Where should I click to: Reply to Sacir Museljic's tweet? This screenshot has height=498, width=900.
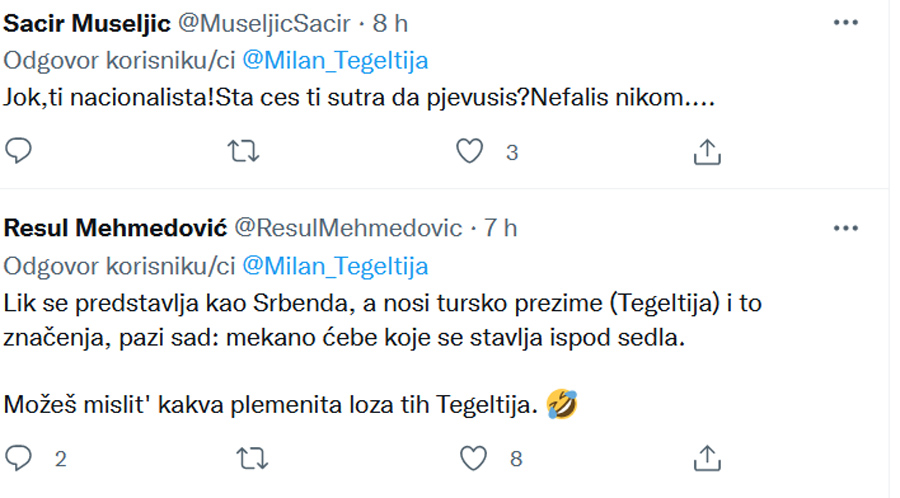tap(18, 151)
